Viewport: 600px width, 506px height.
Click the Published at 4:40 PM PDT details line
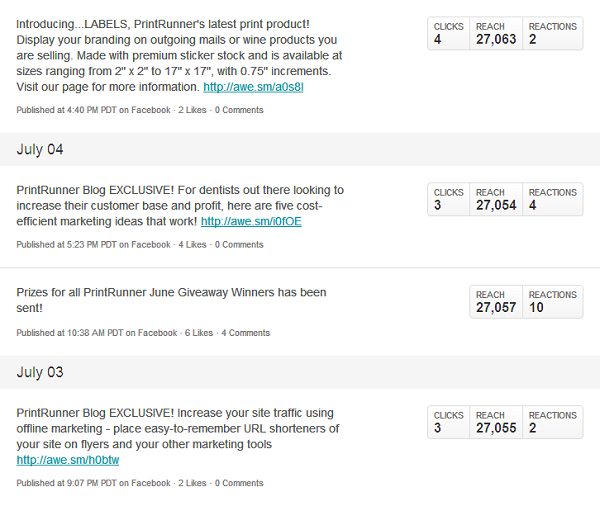tap(140, 110)
